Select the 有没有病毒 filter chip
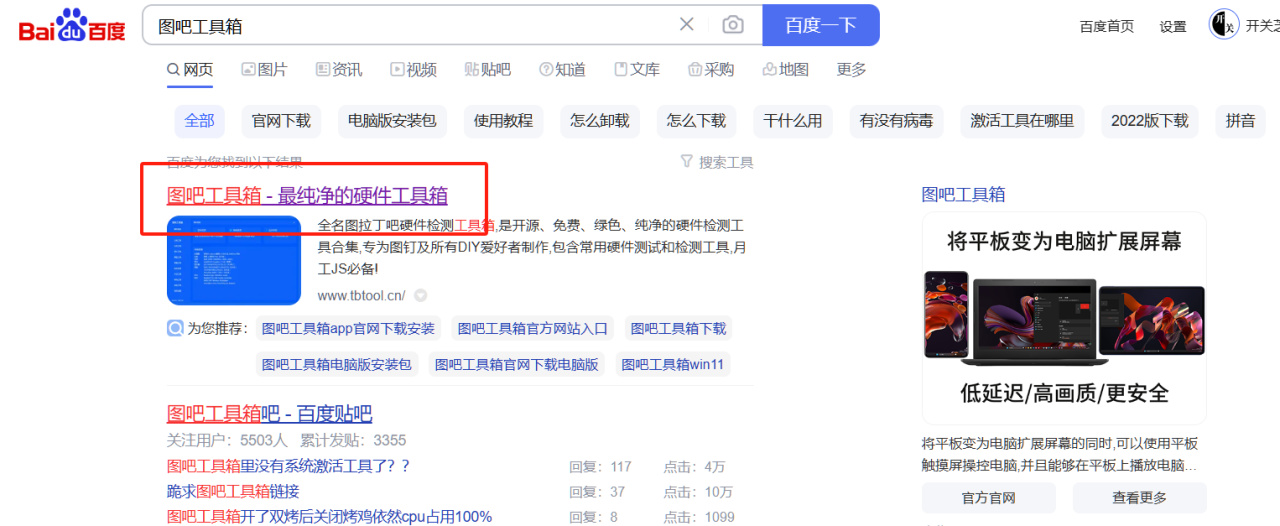This screenshot has height=526, width=1280. pyautogui.click(x=896, y=120)
